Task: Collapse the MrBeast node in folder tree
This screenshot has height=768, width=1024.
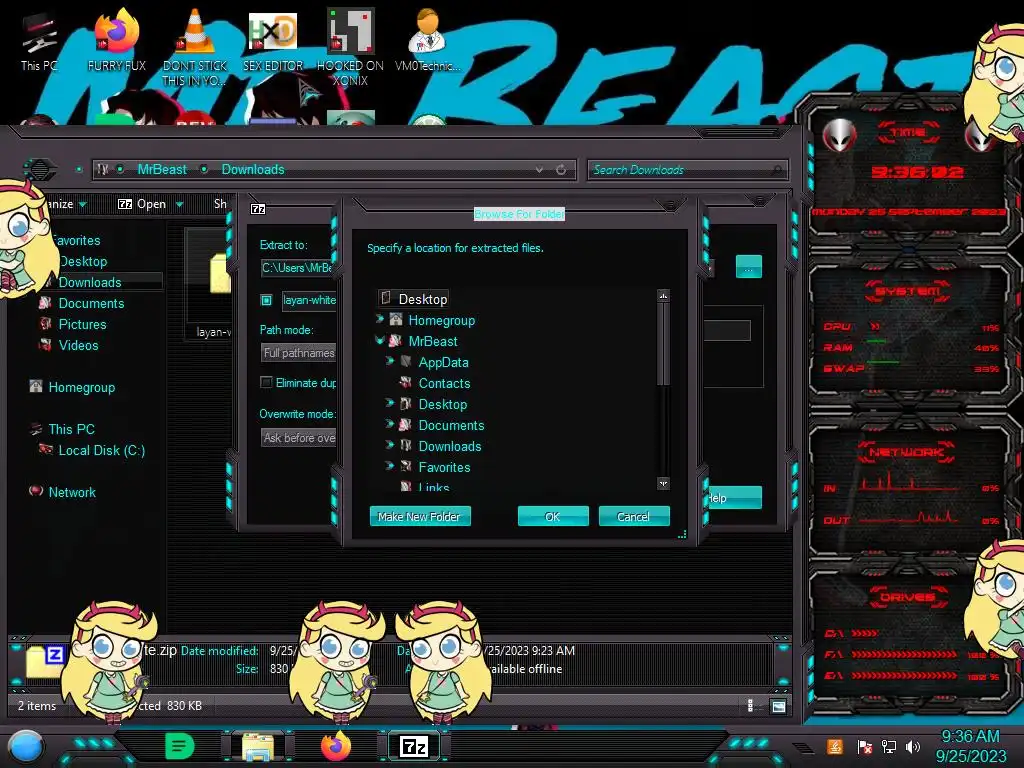Action: [x=379, y=340]
